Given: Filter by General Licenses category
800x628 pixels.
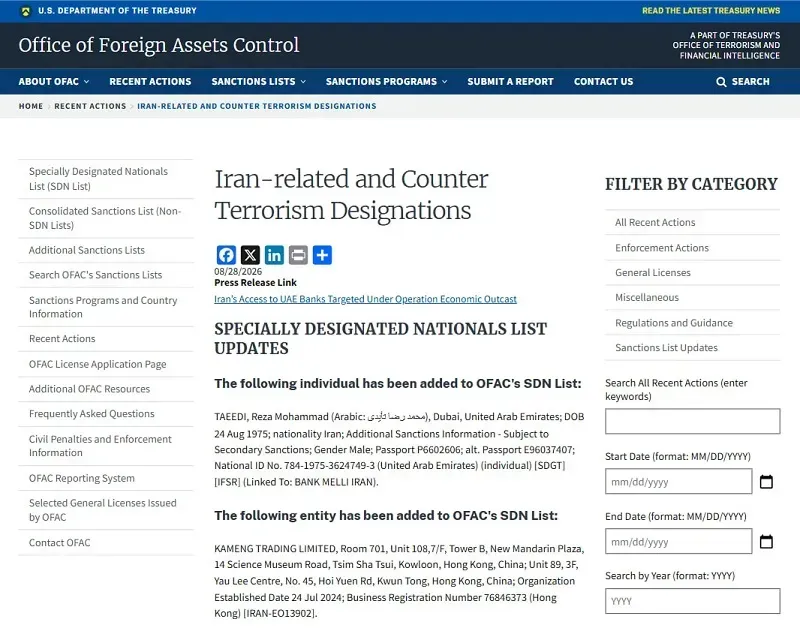Looking at the screenshot, I should coord(692,272).
